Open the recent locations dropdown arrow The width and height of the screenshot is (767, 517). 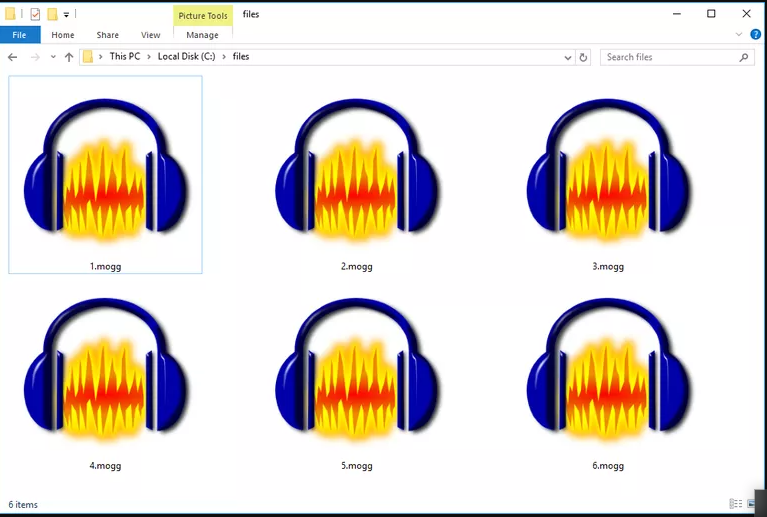[x=53, y=57]
